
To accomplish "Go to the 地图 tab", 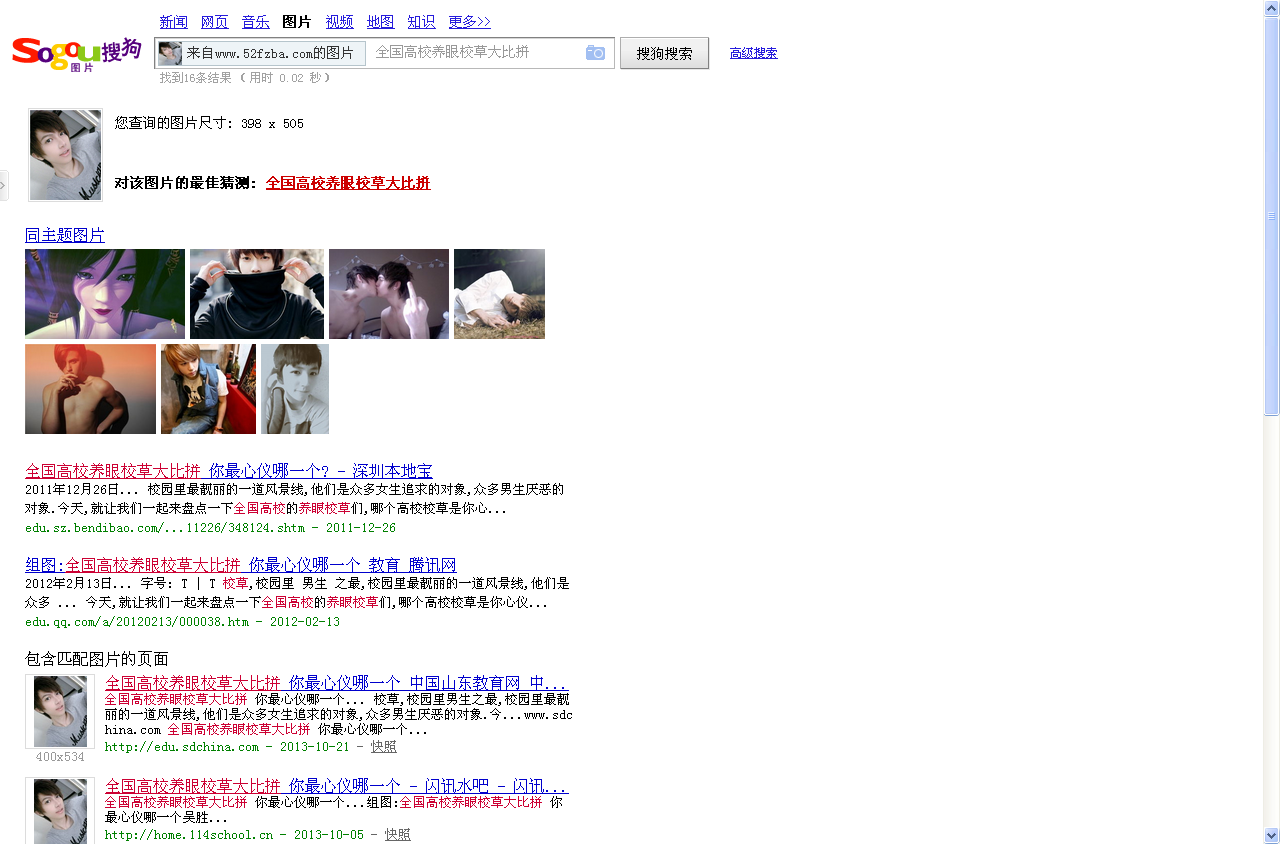I will [x=380, y=22].
